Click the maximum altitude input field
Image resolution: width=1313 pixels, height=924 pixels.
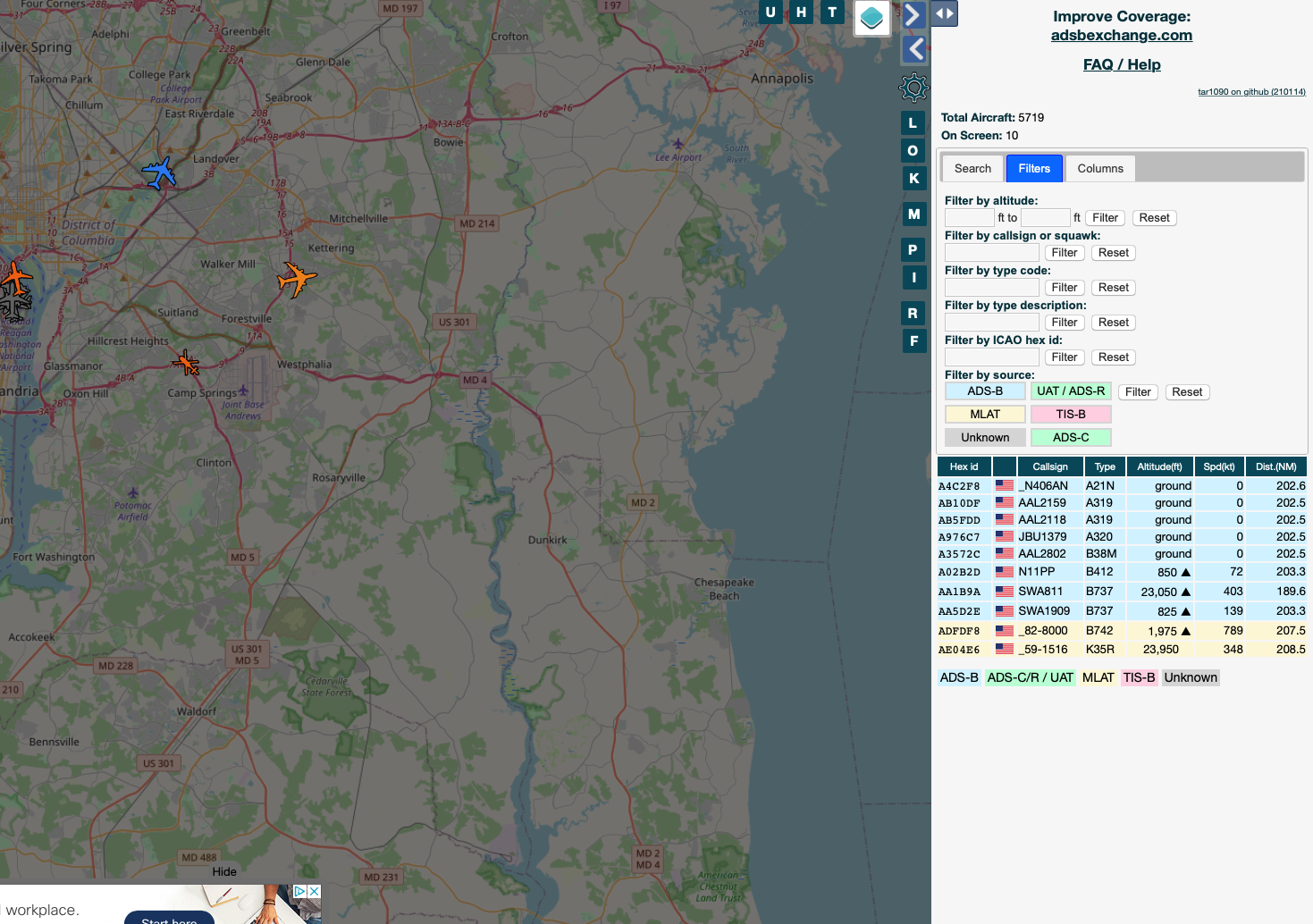click(x=1046, y=218)
